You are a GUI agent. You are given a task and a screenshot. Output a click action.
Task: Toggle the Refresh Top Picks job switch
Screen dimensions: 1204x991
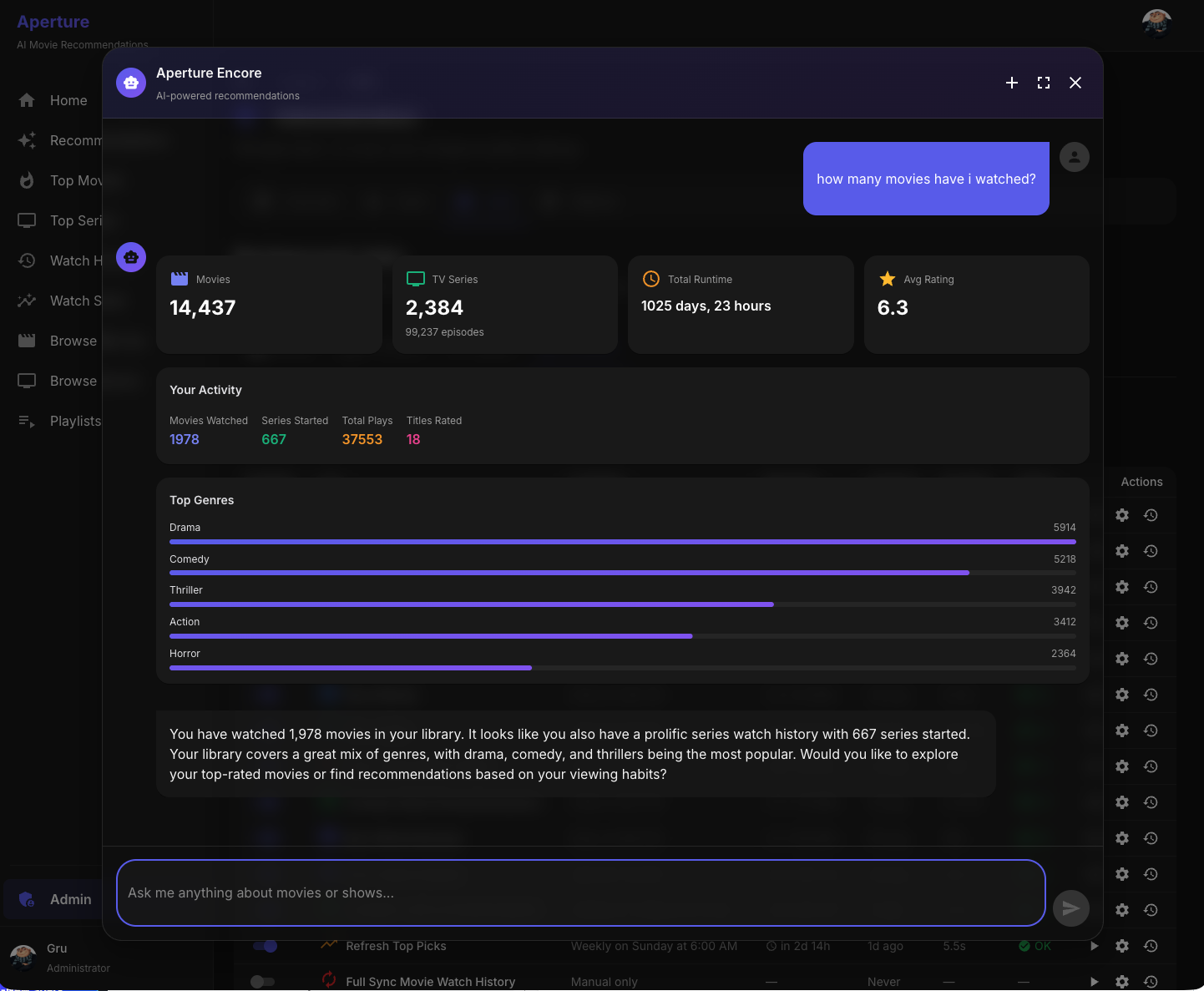pos(265,946)
